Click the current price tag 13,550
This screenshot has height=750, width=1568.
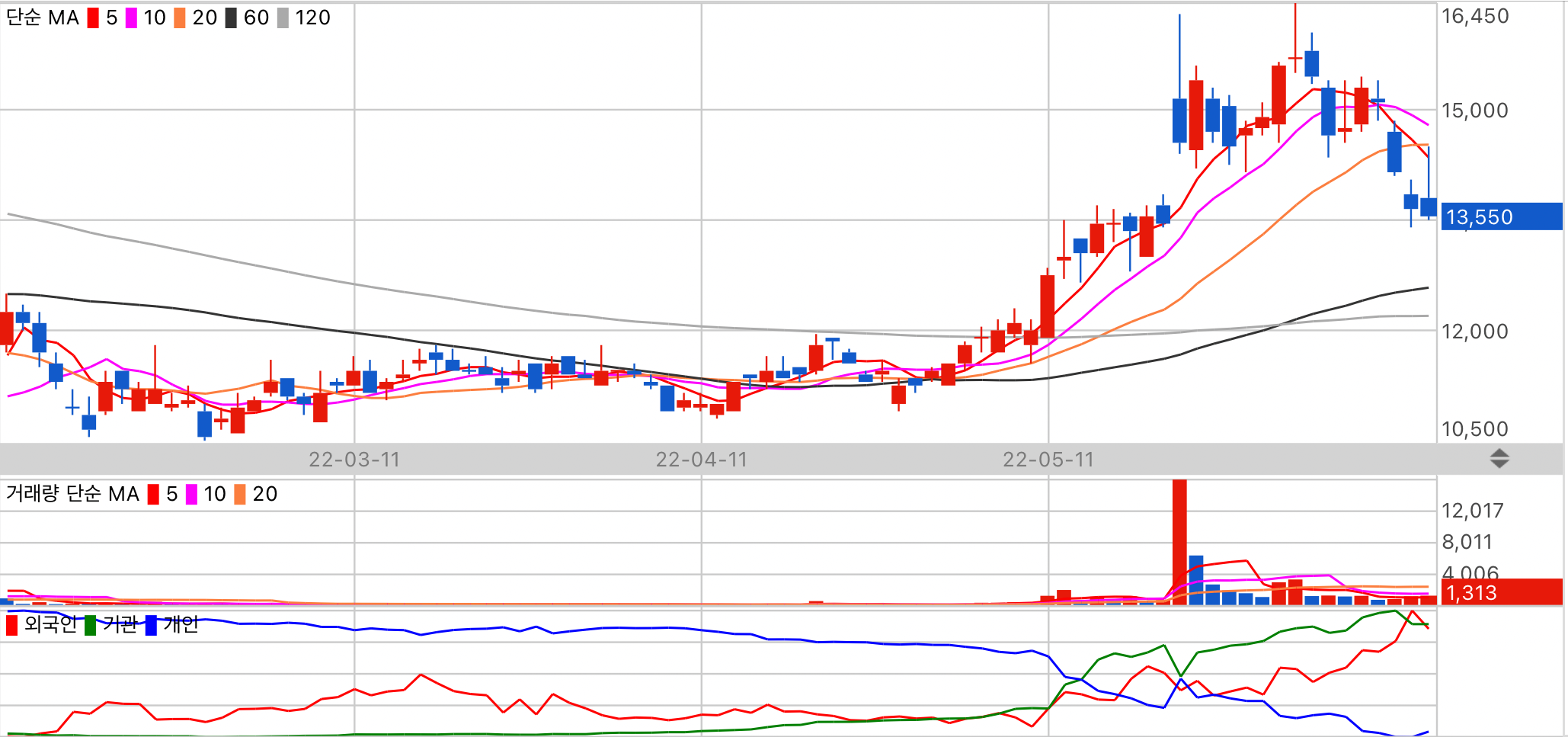pos(1501,217)
